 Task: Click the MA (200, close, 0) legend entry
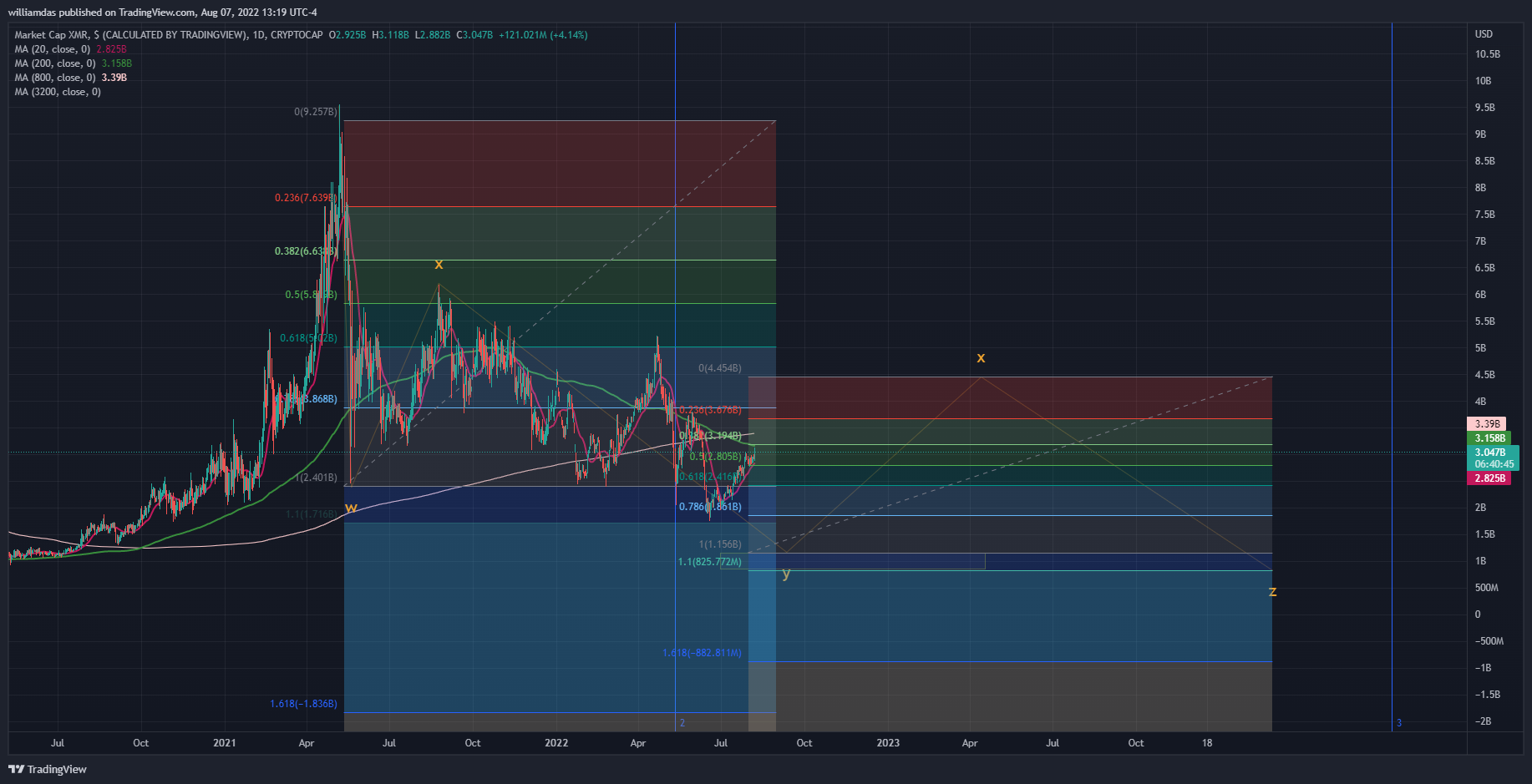tap(55, 63)
